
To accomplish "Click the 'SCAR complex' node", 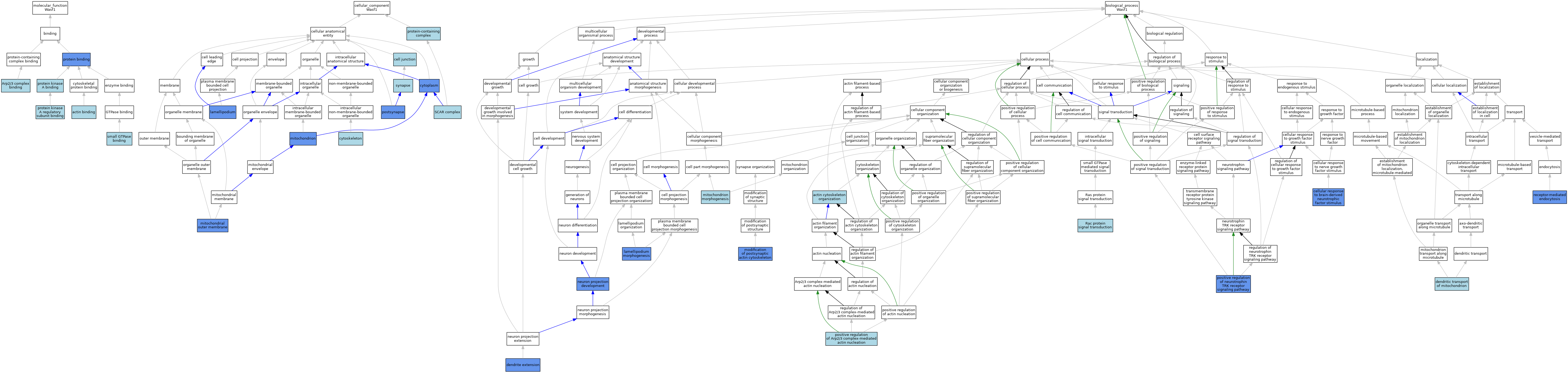I will pos(447,112).
